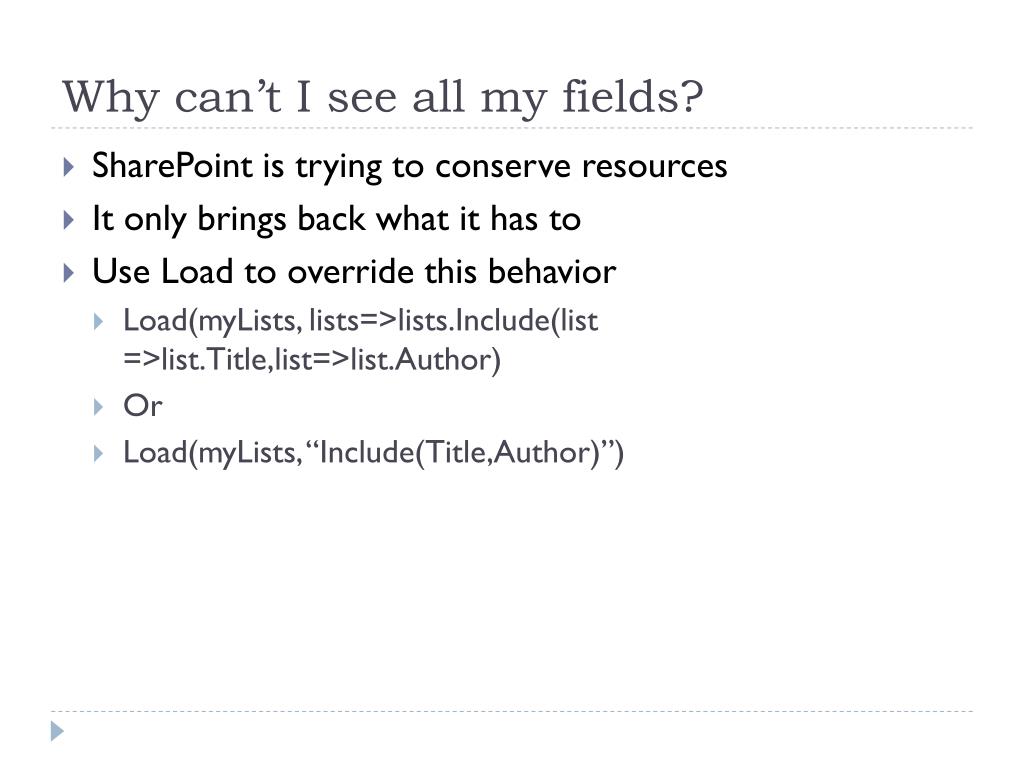Screen dimensions: 1024x768
Task: Click the arrow bullet beside 'SharePoint is trying'
Action: coord(69,167)
